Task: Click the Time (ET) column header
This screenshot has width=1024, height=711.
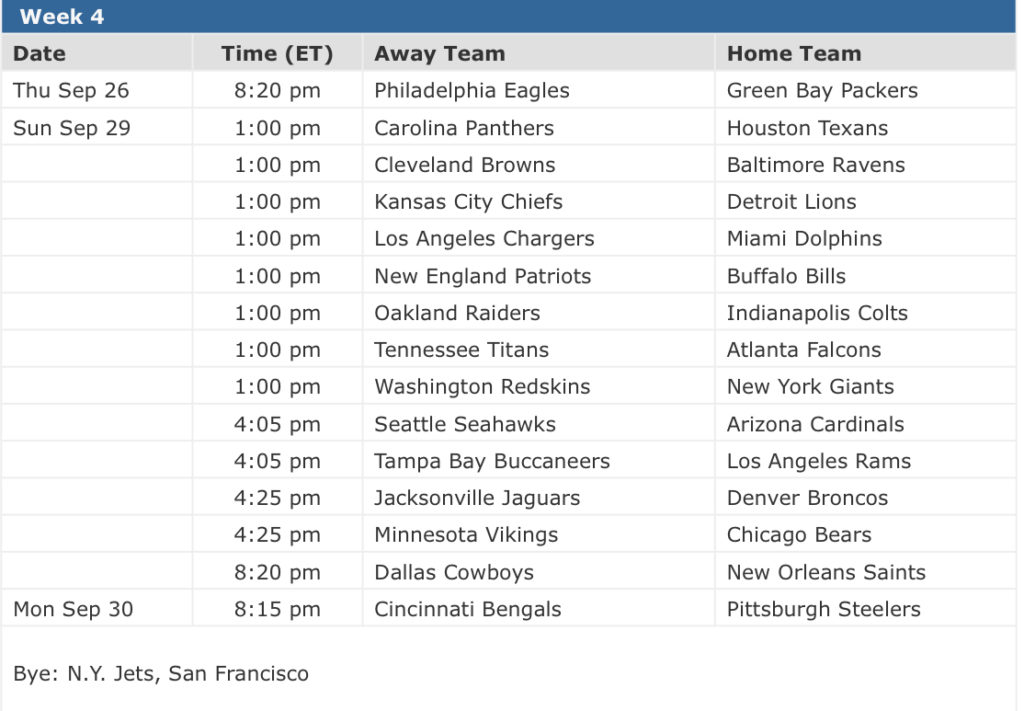Action: [x=277, y=54]
